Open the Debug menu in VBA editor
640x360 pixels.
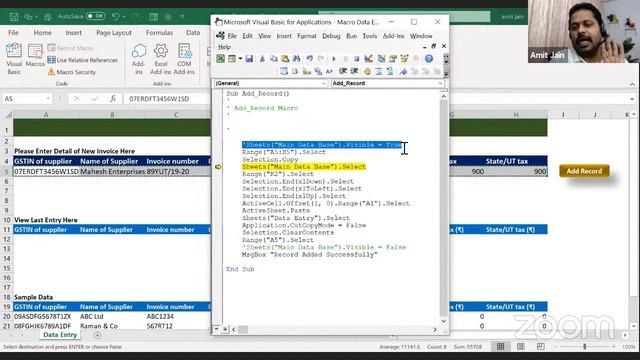pyautogui.click(x=331, y=36)
